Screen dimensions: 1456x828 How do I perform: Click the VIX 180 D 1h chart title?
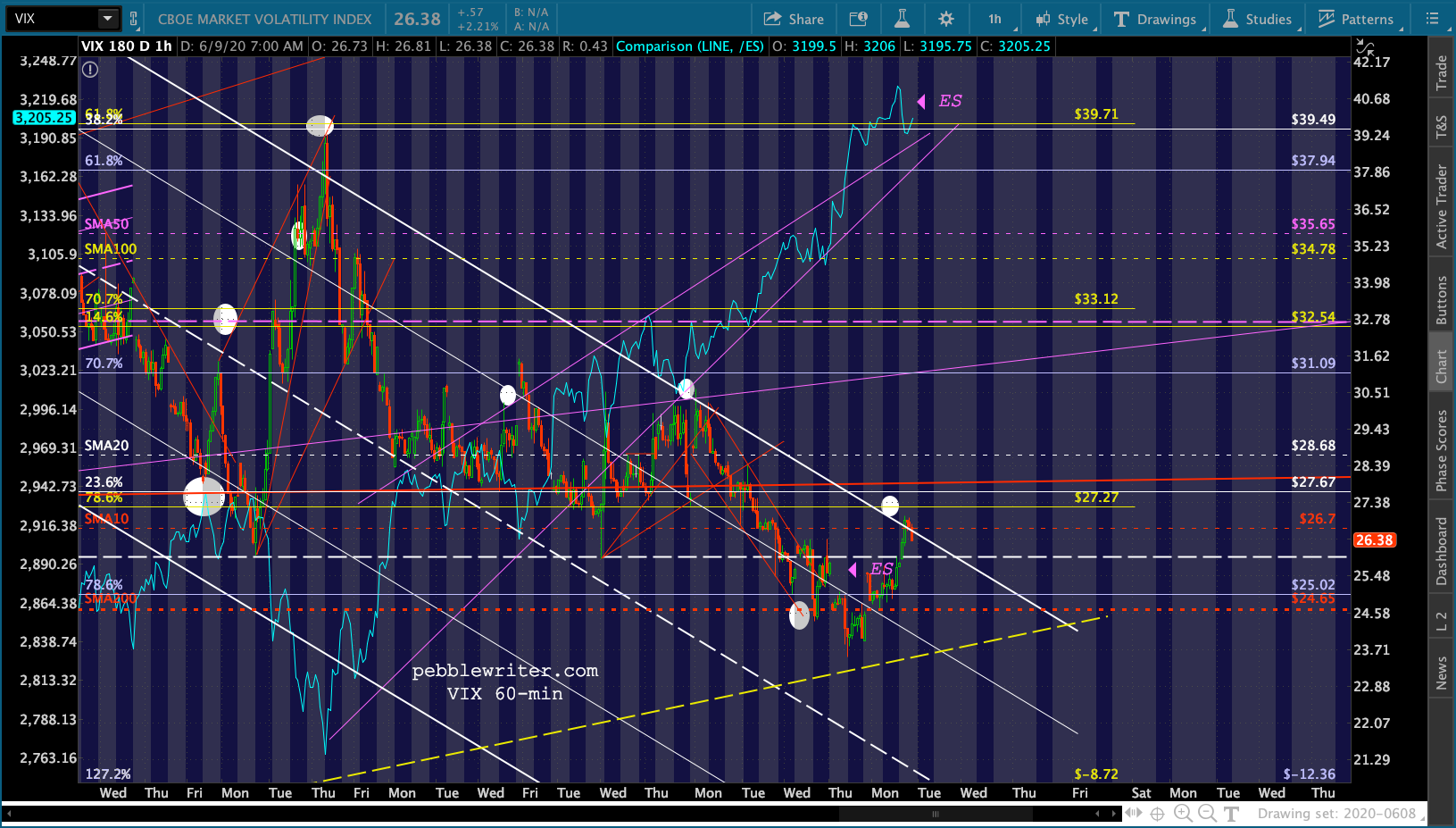127,46
